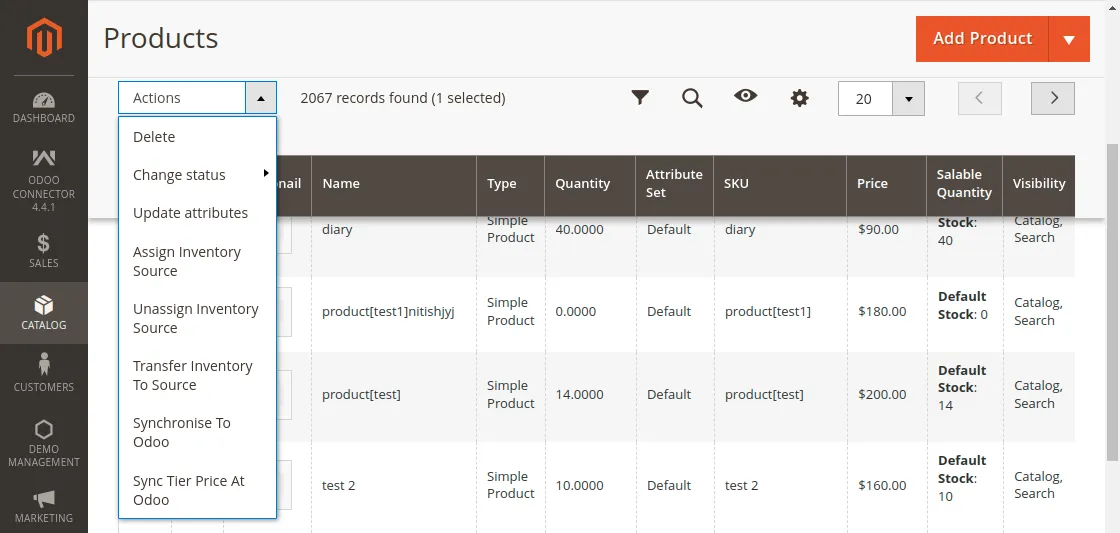This screenshot has height=533, width=1120.
Task: Select Synchronise To Odoo action
Action: pyautogui.click(x=197, y=432)
